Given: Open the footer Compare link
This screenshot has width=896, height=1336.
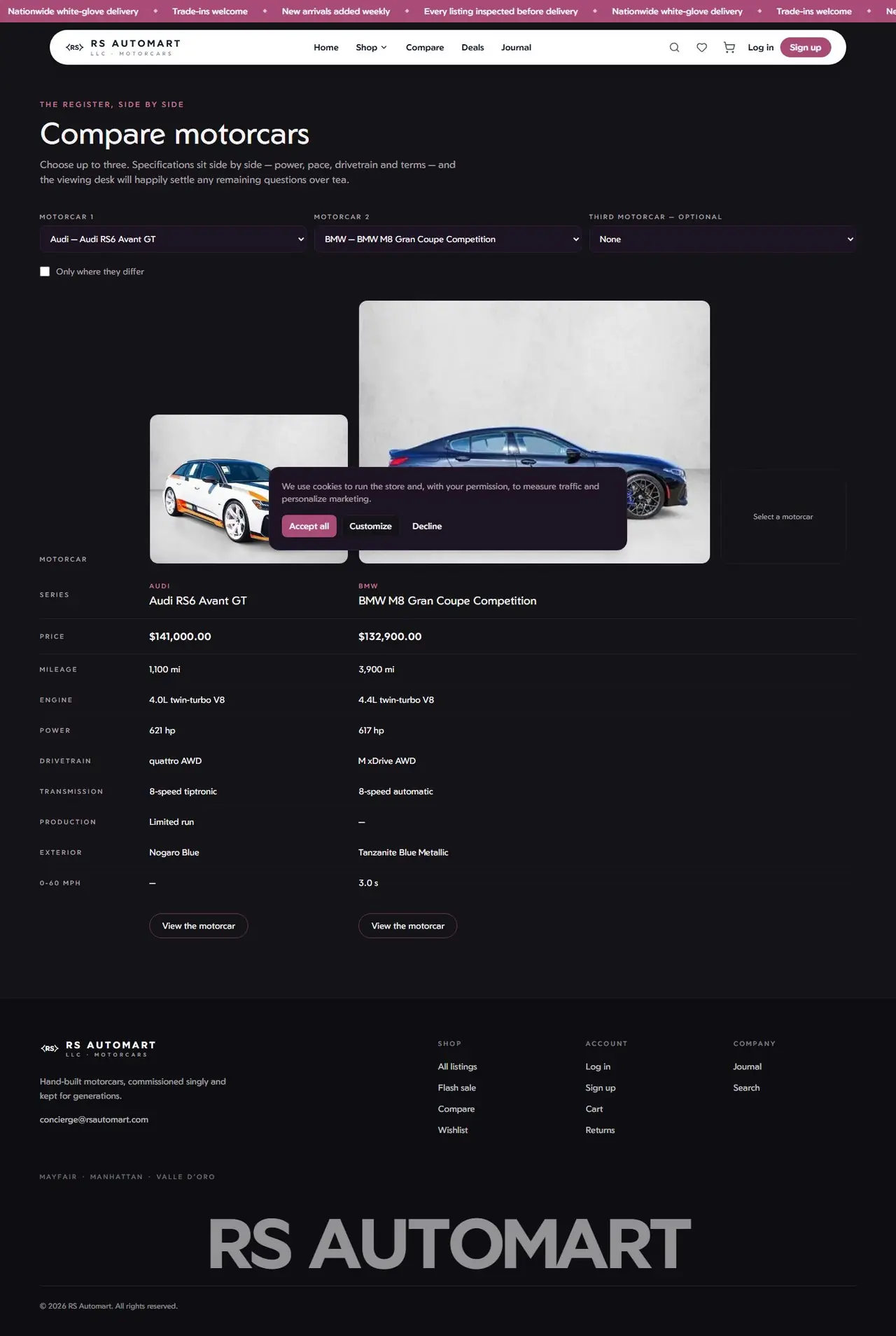Looking at the screenshot, I should pyautogui.click(x=456, y=1108).
